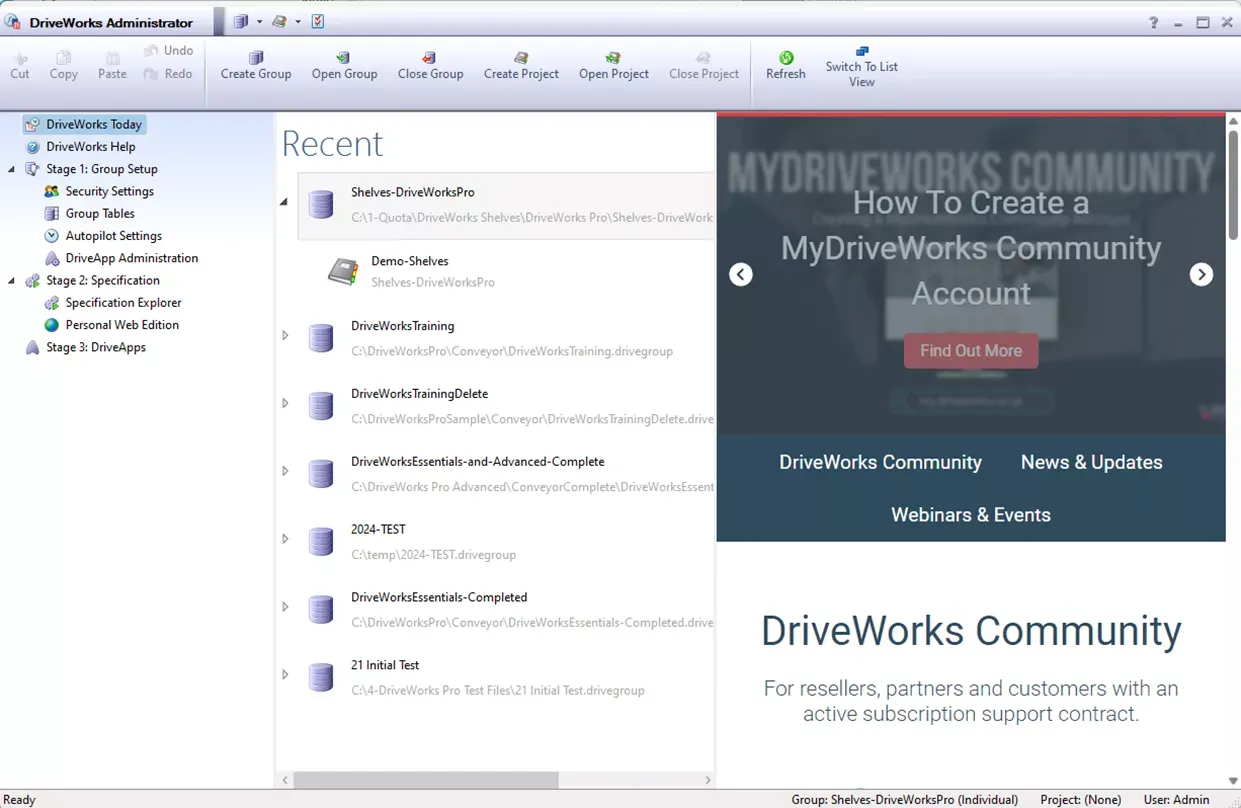Click Redo in the toolbar

click(168, 73)
